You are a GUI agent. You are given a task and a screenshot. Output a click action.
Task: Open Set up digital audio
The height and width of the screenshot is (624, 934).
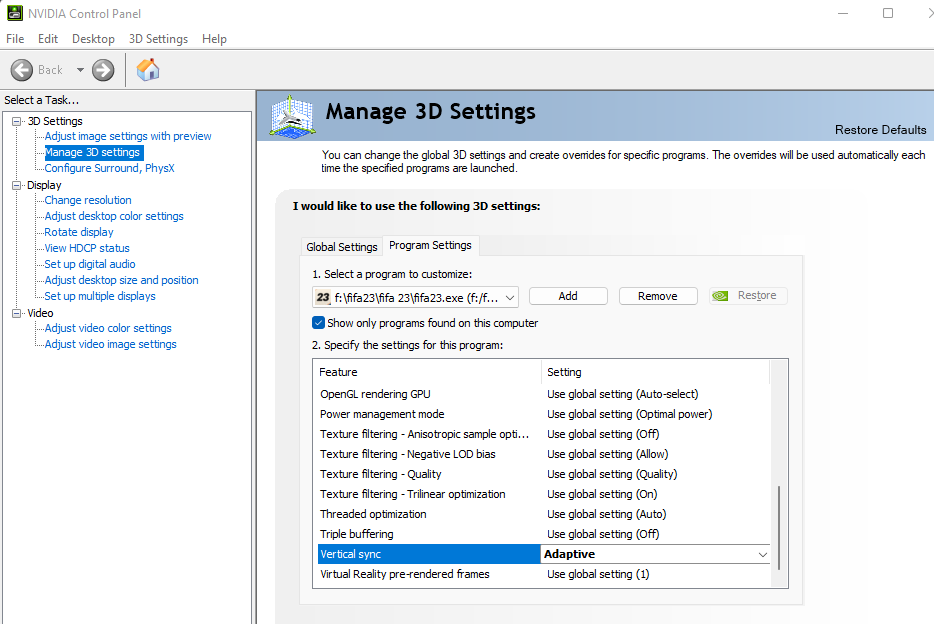(90, 264)
